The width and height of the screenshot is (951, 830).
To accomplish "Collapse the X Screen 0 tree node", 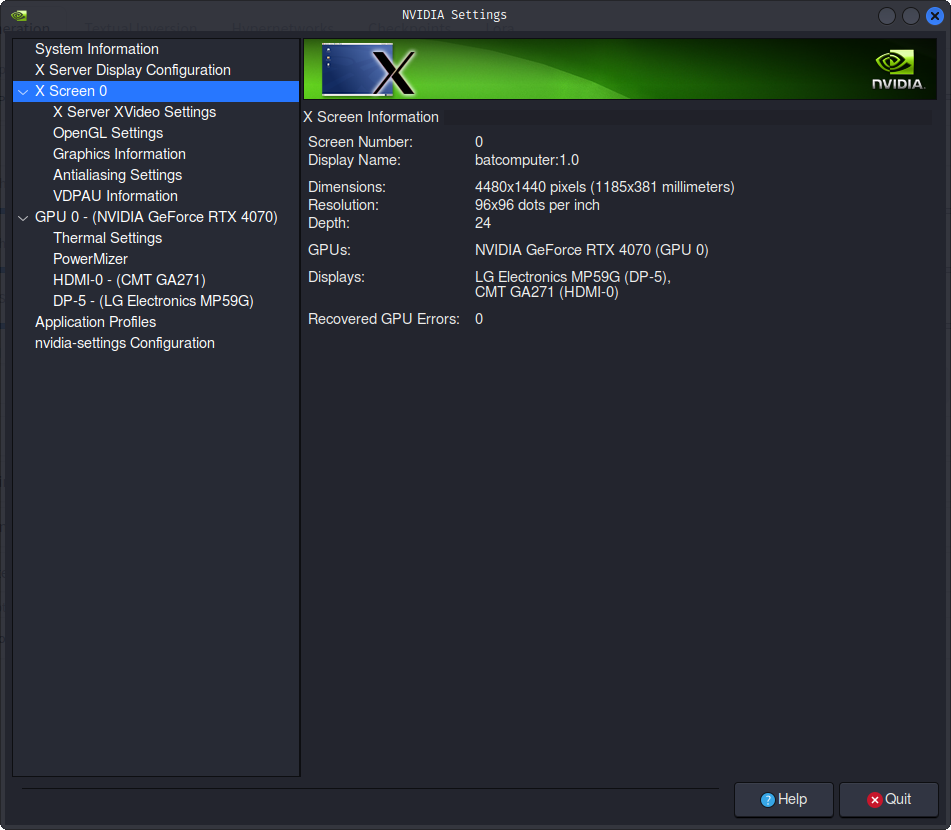I will tap(23, 92).
